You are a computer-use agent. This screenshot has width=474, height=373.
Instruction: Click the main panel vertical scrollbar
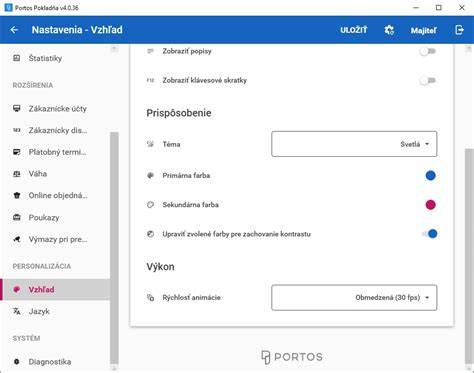[x=469, y=256]
